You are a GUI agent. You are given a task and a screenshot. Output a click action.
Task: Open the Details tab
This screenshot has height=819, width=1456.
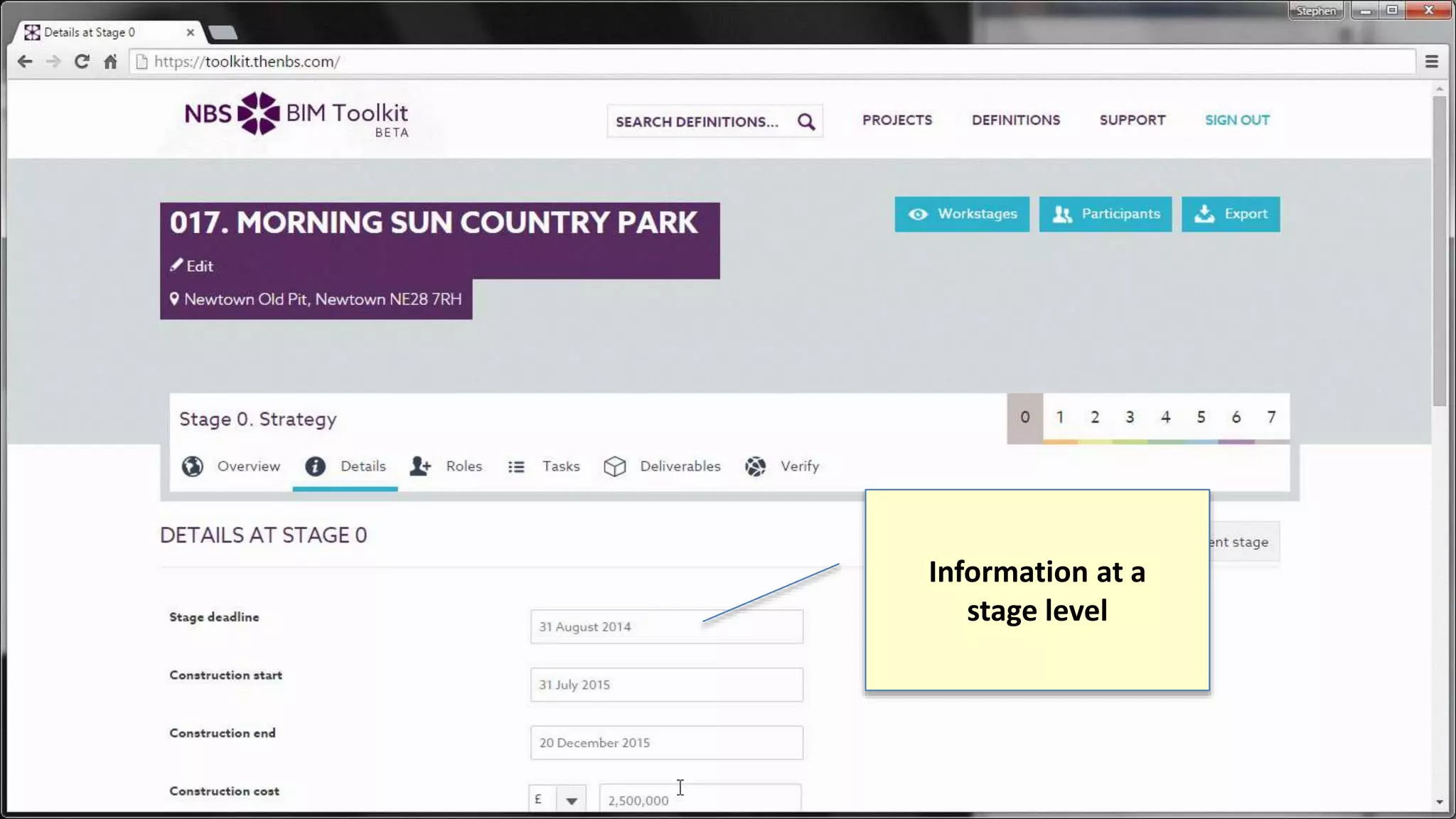coord(346,466)
